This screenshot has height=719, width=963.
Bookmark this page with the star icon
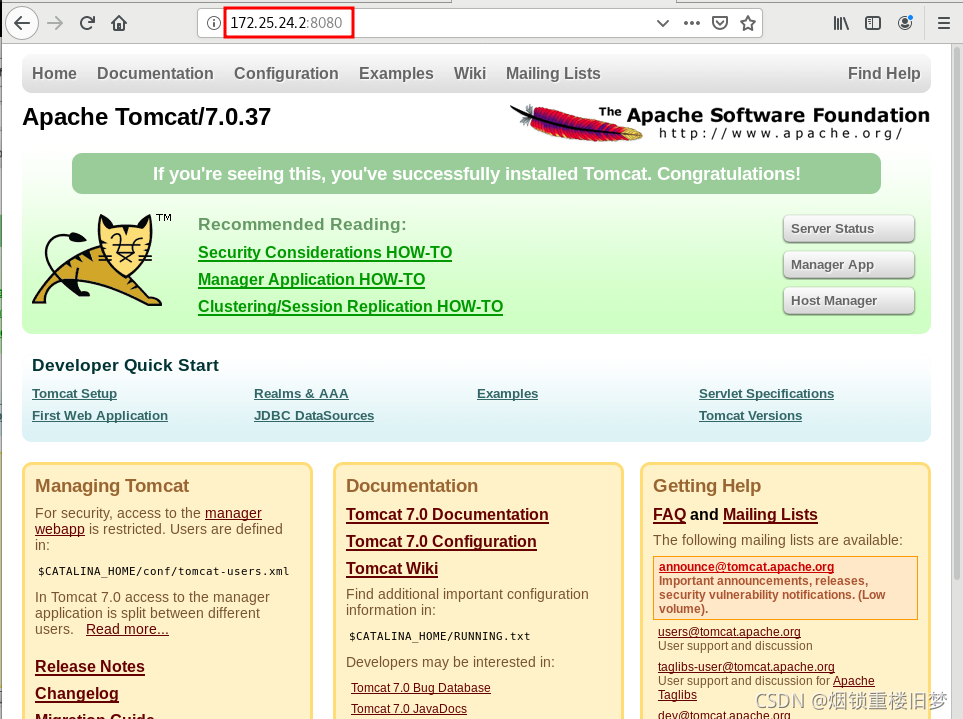pyautogui.click(x=747, y=23)
